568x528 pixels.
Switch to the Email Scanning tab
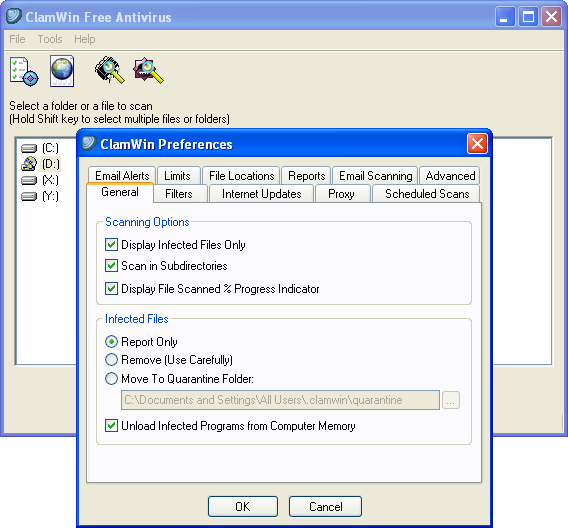pyautogui.click(x=376, y=176)
